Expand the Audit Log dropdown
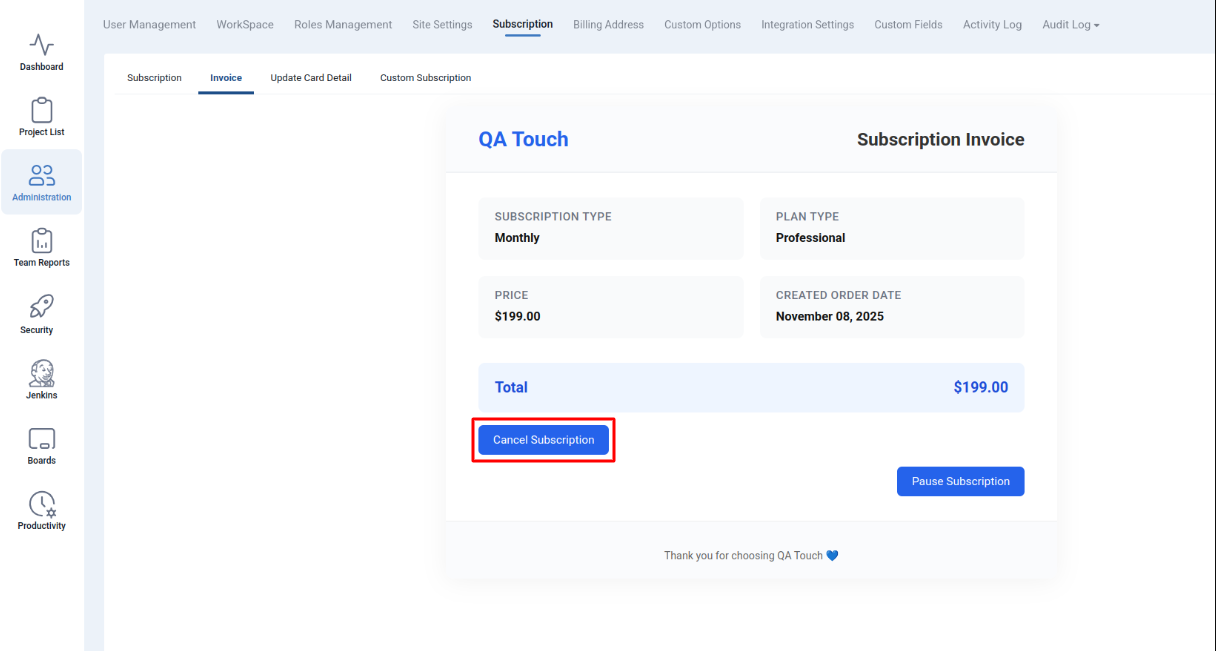Screen dimensions: 1216x651 [x=1070, y=25]
